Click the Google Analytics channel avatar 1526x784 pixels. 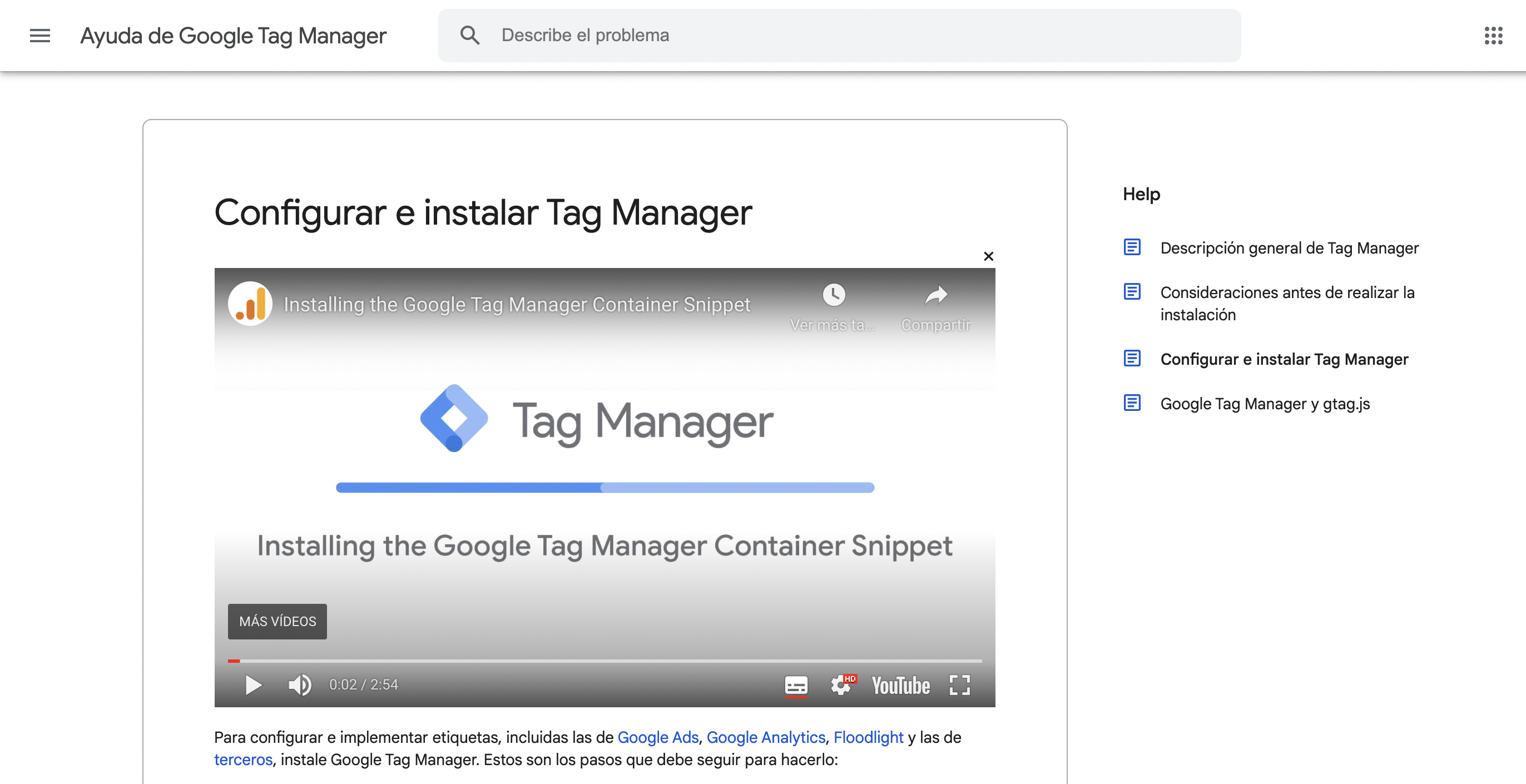[x=250, y=304]
